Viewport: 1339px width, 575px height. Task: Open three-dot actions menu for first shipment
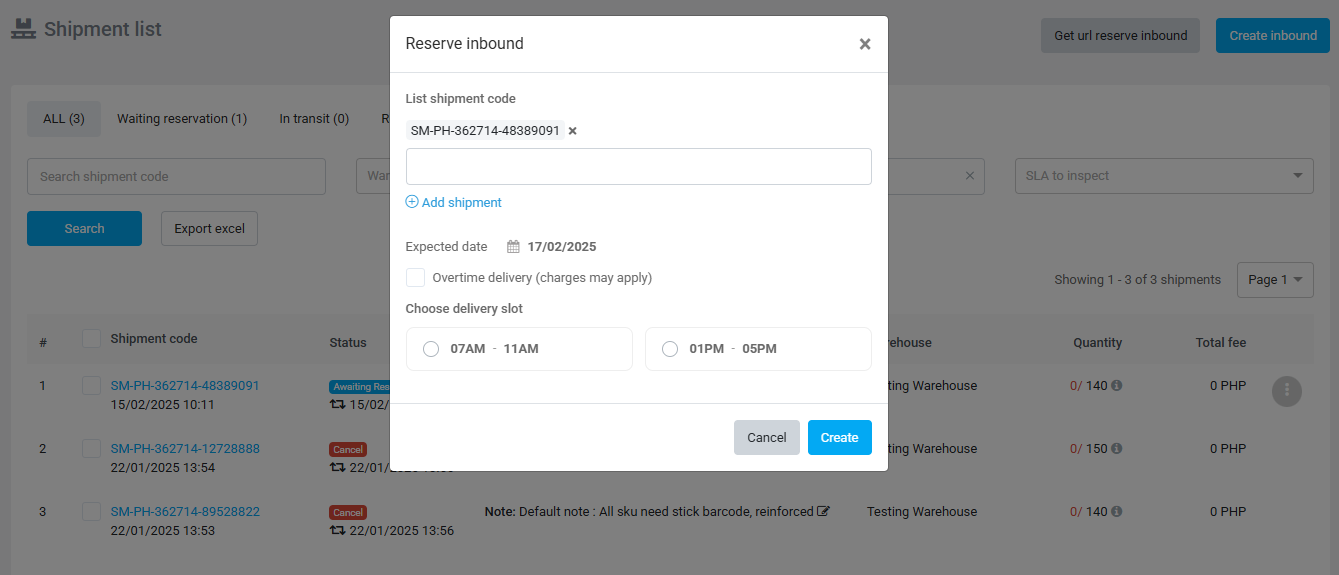coord(1286,391)
